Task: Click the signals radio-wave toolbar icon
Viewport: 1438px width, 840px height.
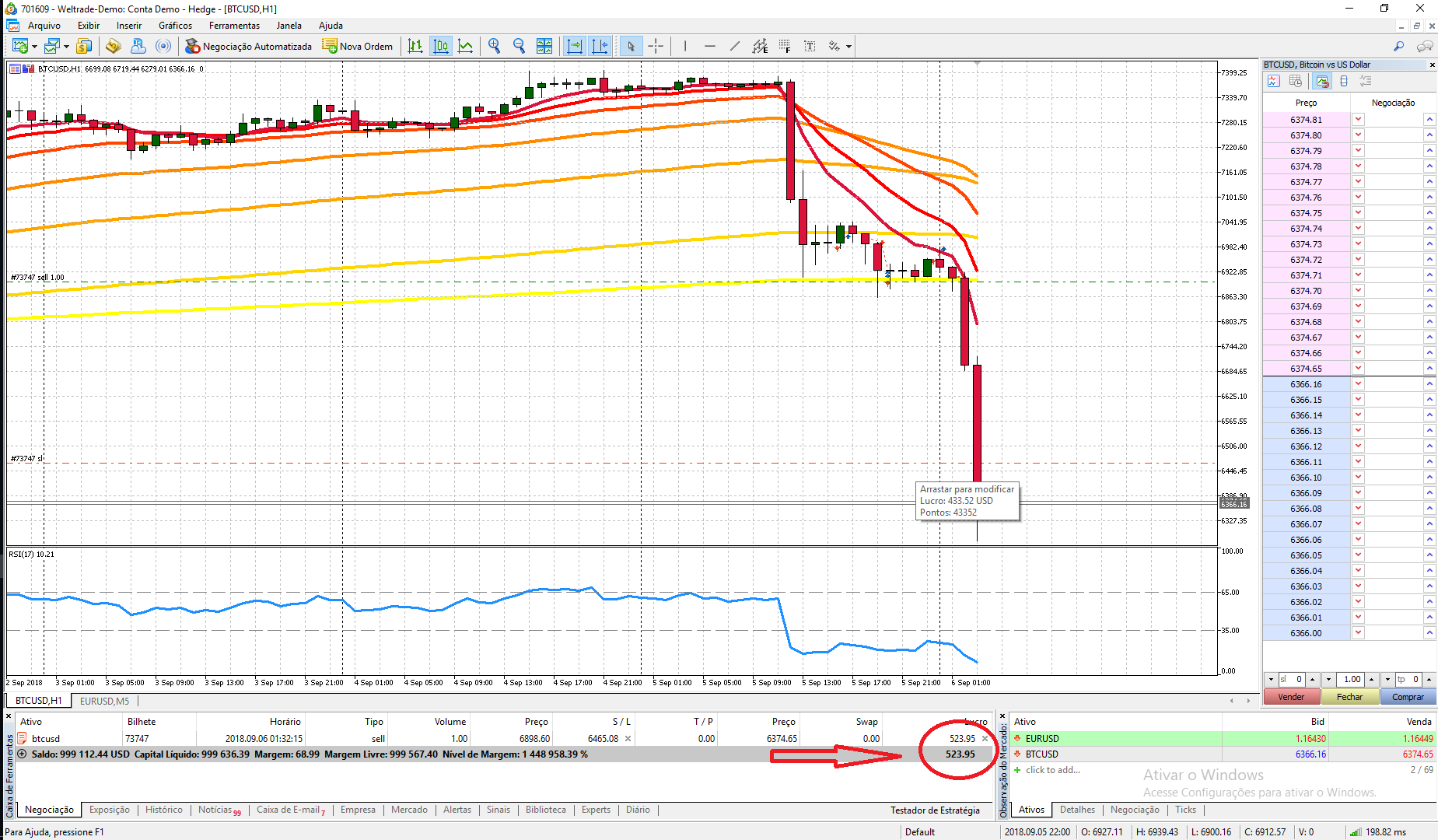Action: [163, 47]
